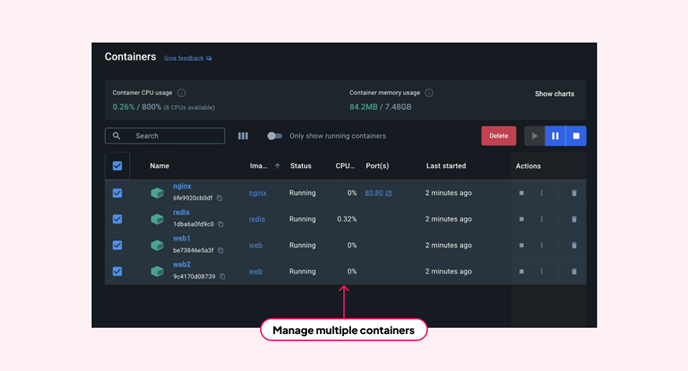688x371 pixels.
Task: Stop the nginx container
Action: point(521,193)
